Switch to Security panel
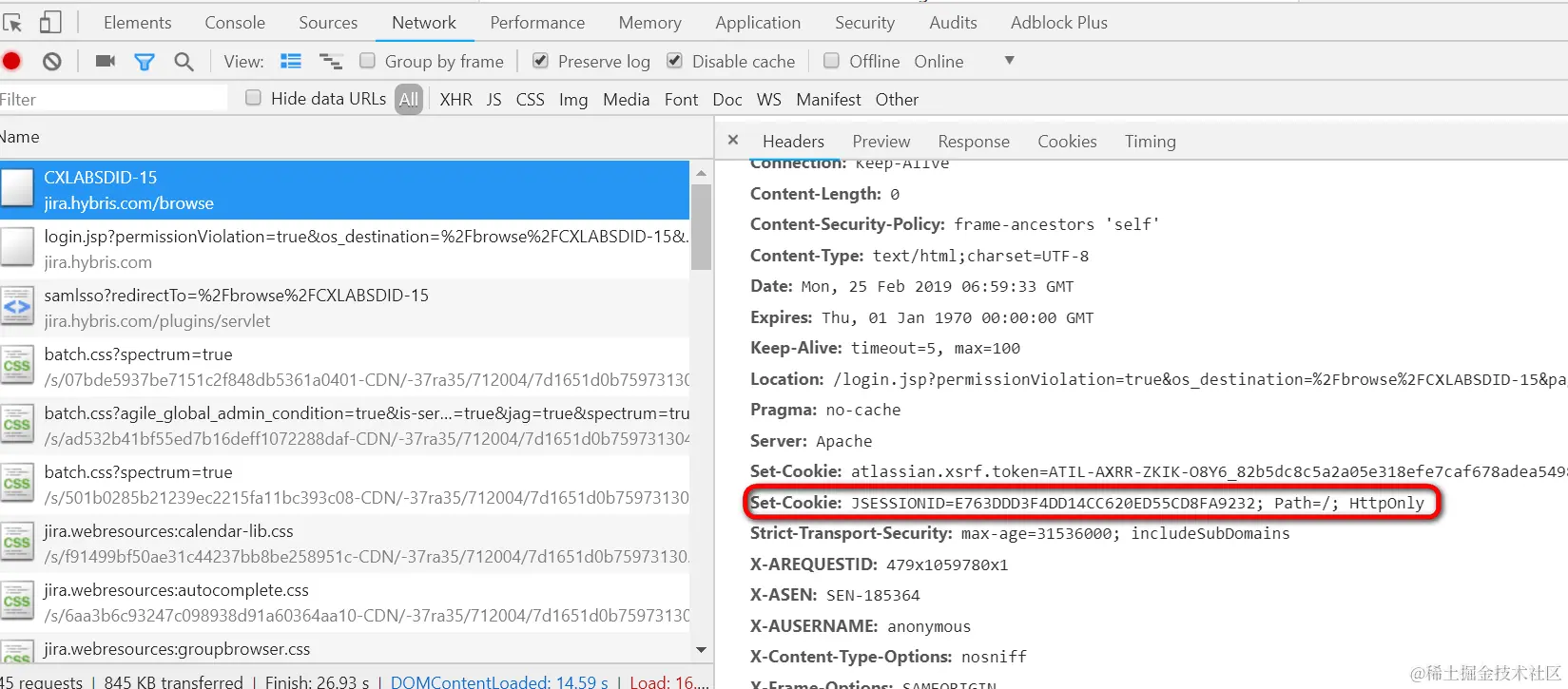The height and width of the screenshot is (689, 1568). (864, 22)
